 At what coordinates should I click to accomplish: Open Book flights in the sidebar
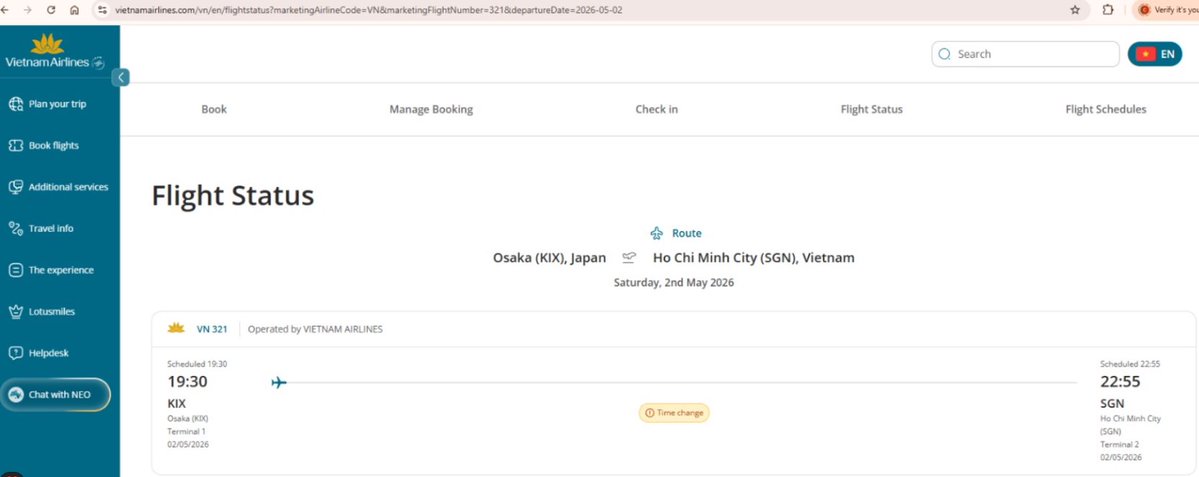coord(54,145)
